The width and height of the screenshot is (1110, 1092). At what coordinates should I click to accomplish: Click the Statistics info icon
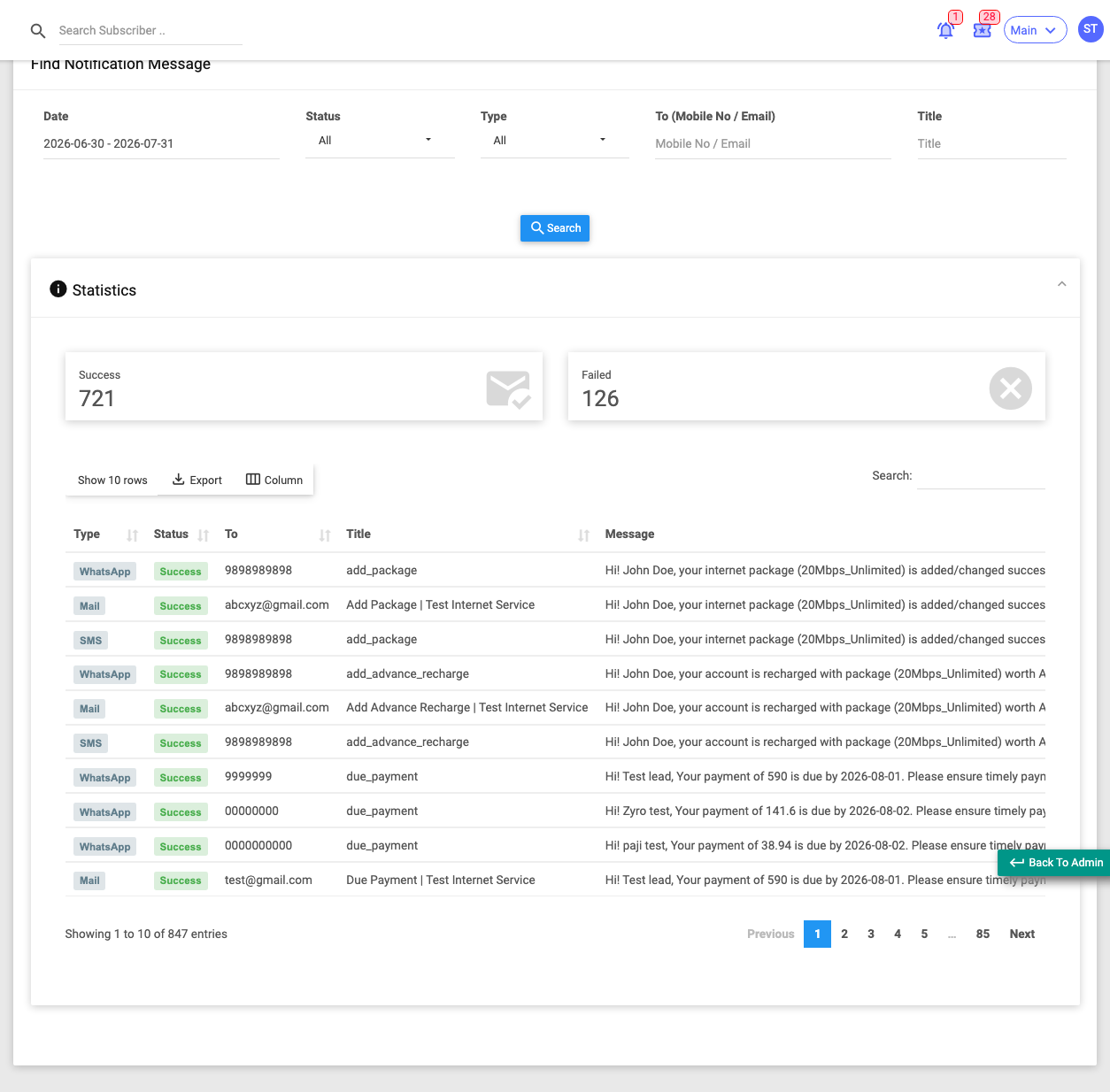58,289
